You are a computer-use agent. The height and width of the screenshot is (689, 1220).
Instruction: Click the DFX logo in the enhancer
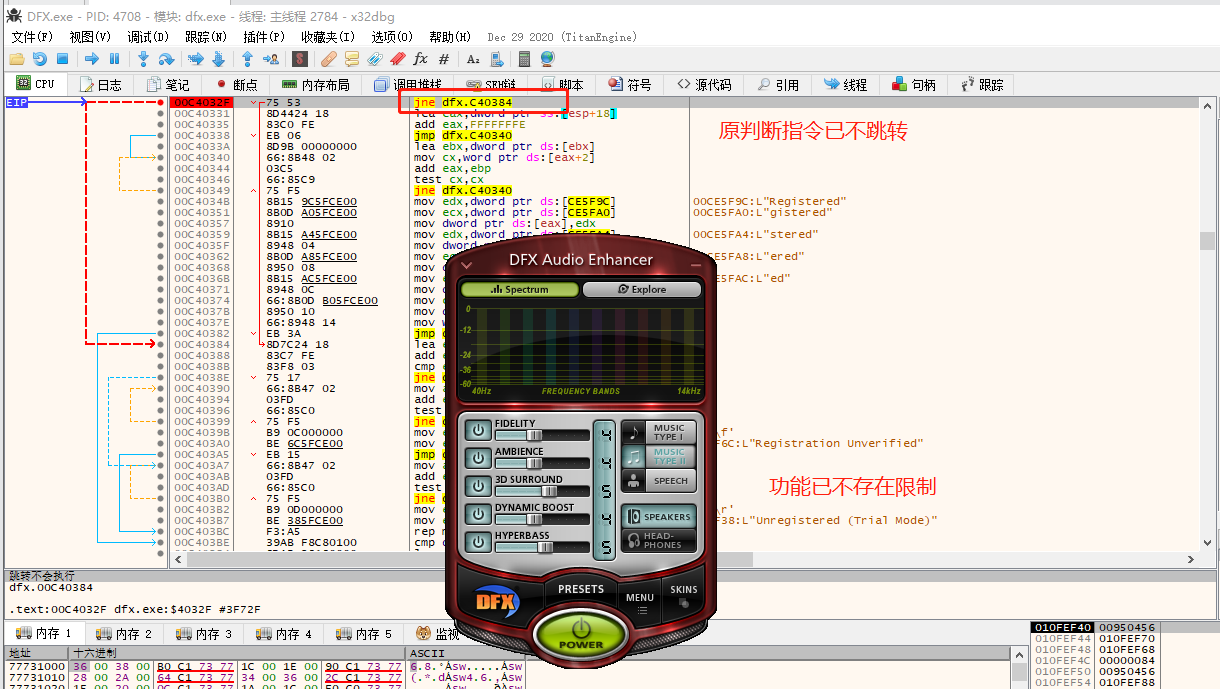coord(495,602)
